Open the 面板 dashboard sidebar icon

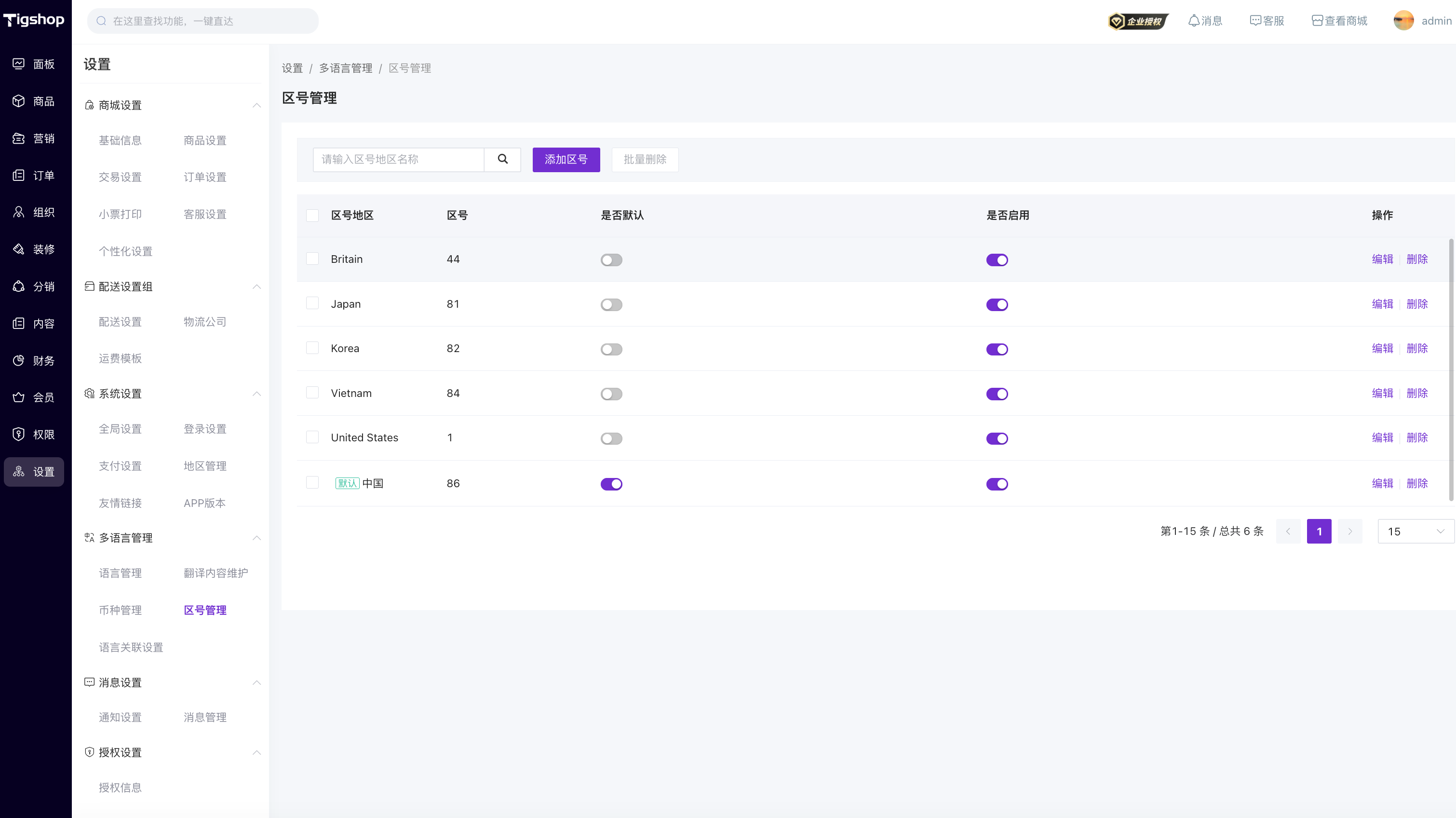19,64
